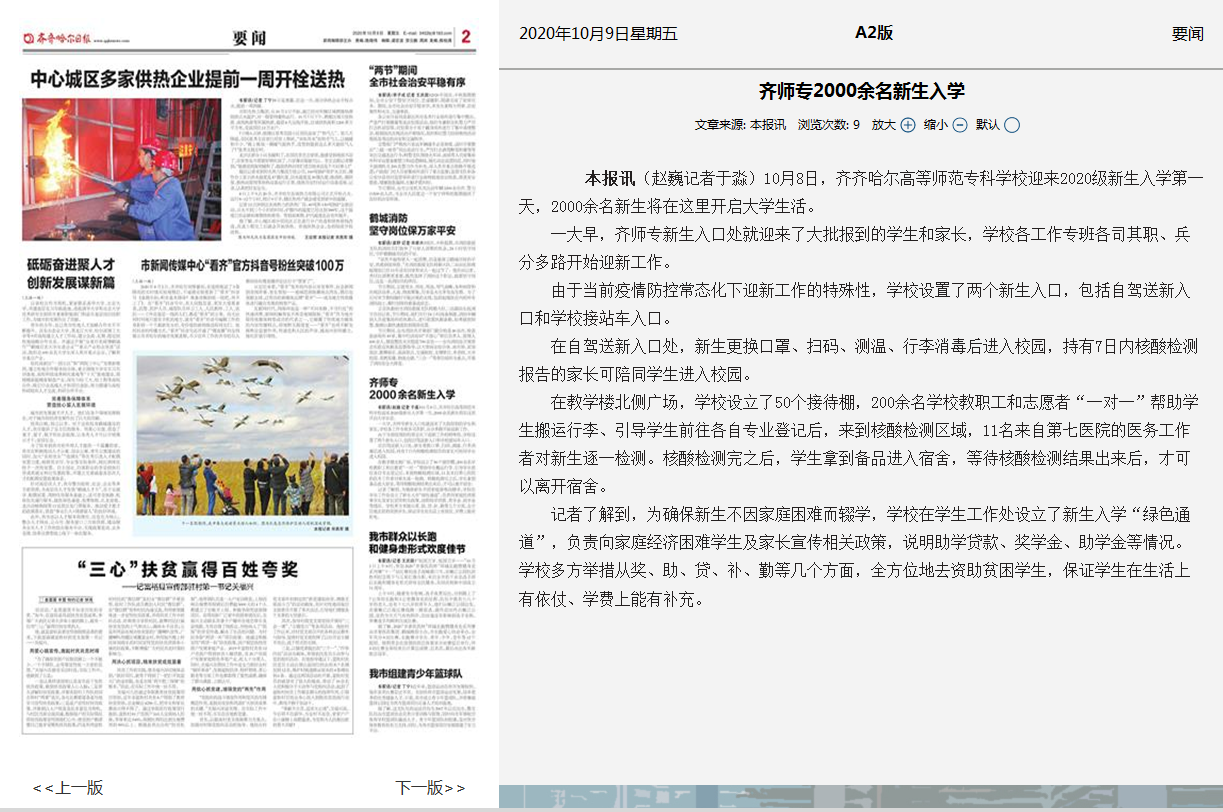Image resolution: width=1223 pixels, height=812 pixels.
Task: Select the 齐师专2000余名新生入学 article on page
Action: point(412,388)
